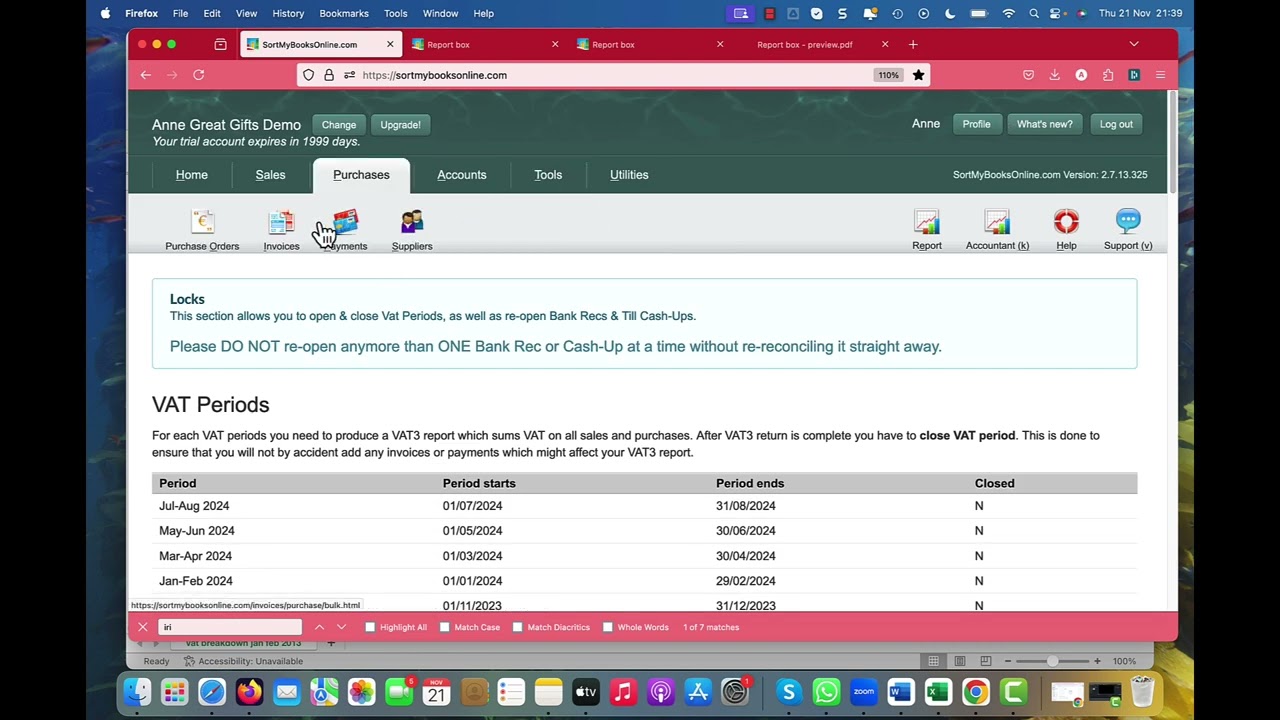This screenshot has height=720, width=1280.
Task: Open the Suppliers icon
Action: coord(412,230)
